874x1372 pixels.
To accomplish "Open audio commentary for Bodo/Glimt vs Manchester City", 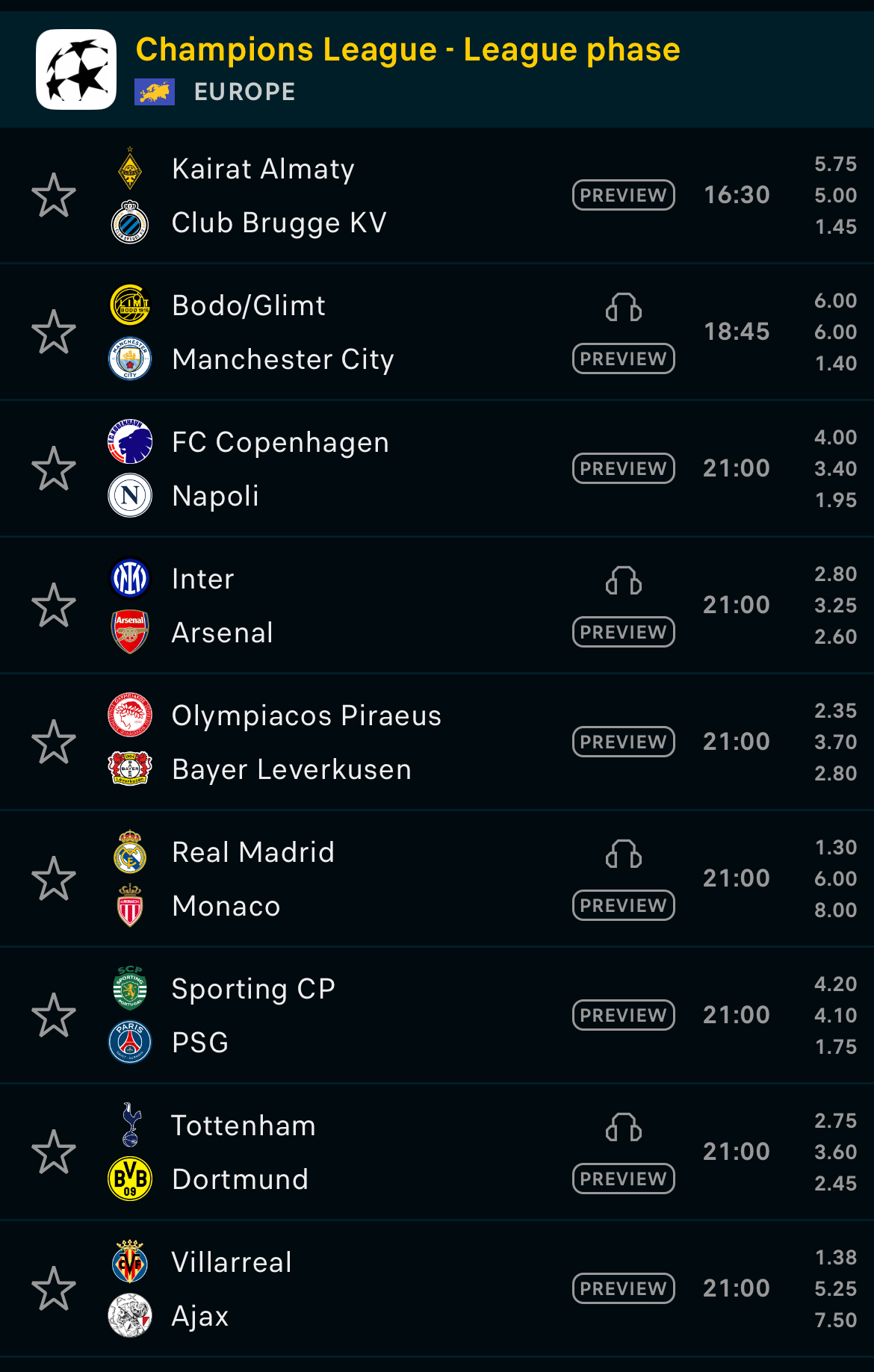I will (x=624, y=307).
